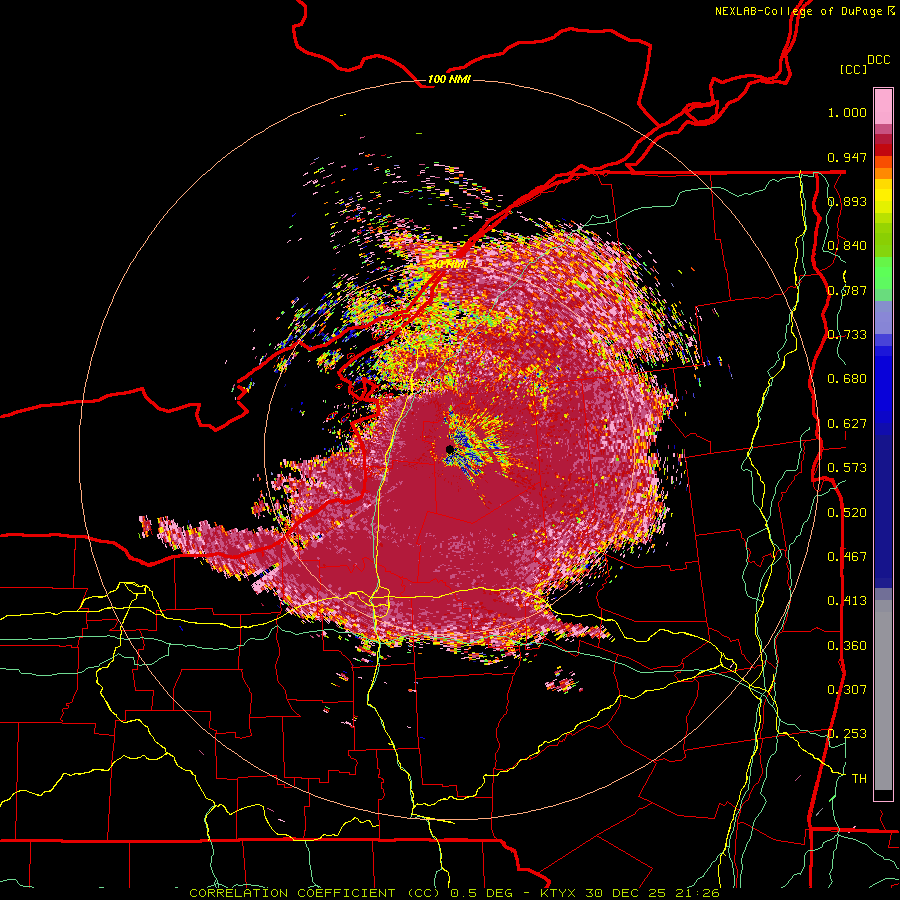The width and height of the screenshot is (900, 900).
Task: Select the 0.573 scale value
Action: (847, 467)
